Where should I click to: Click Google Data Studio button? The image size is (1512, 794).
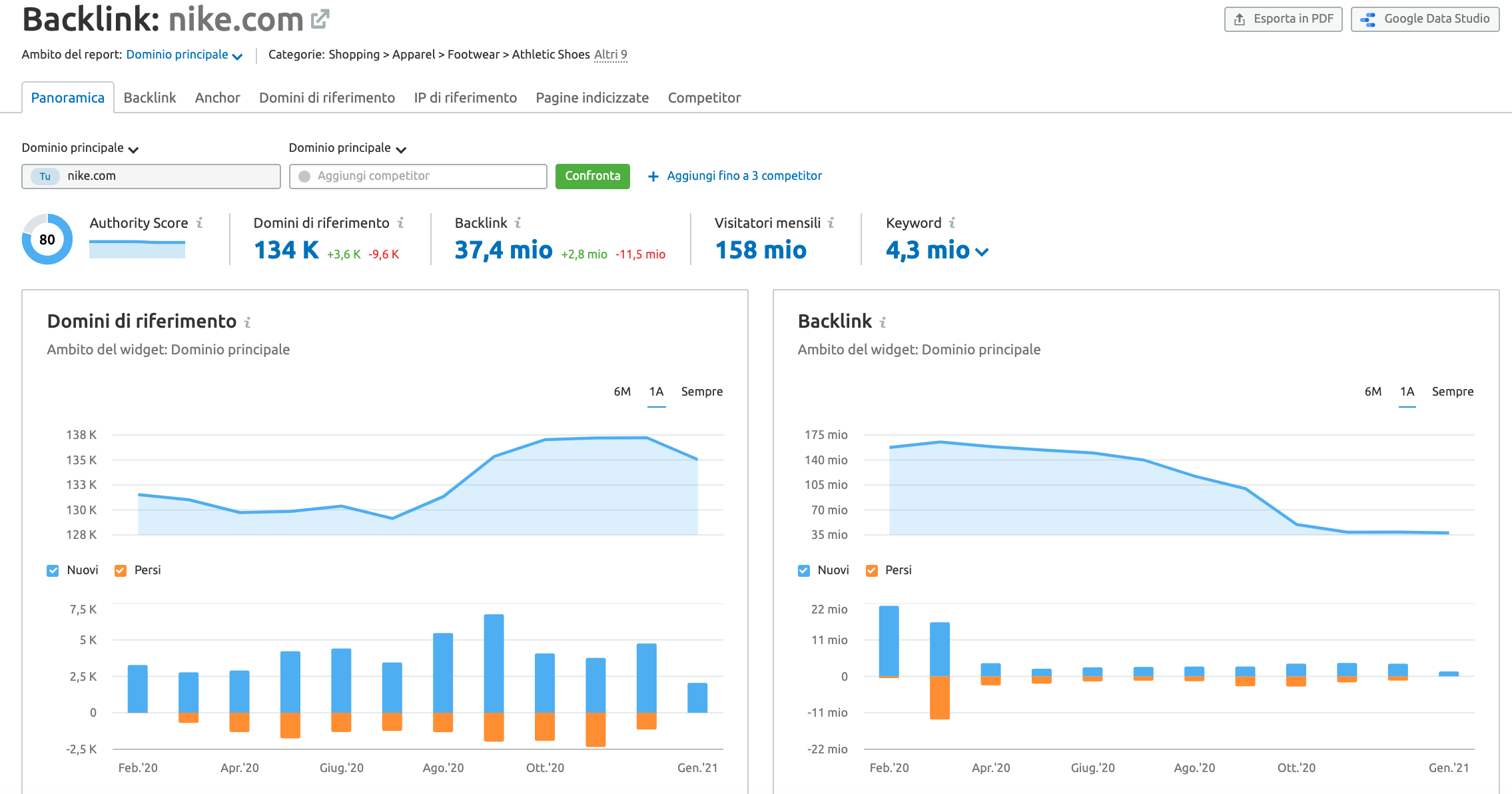1425,19
